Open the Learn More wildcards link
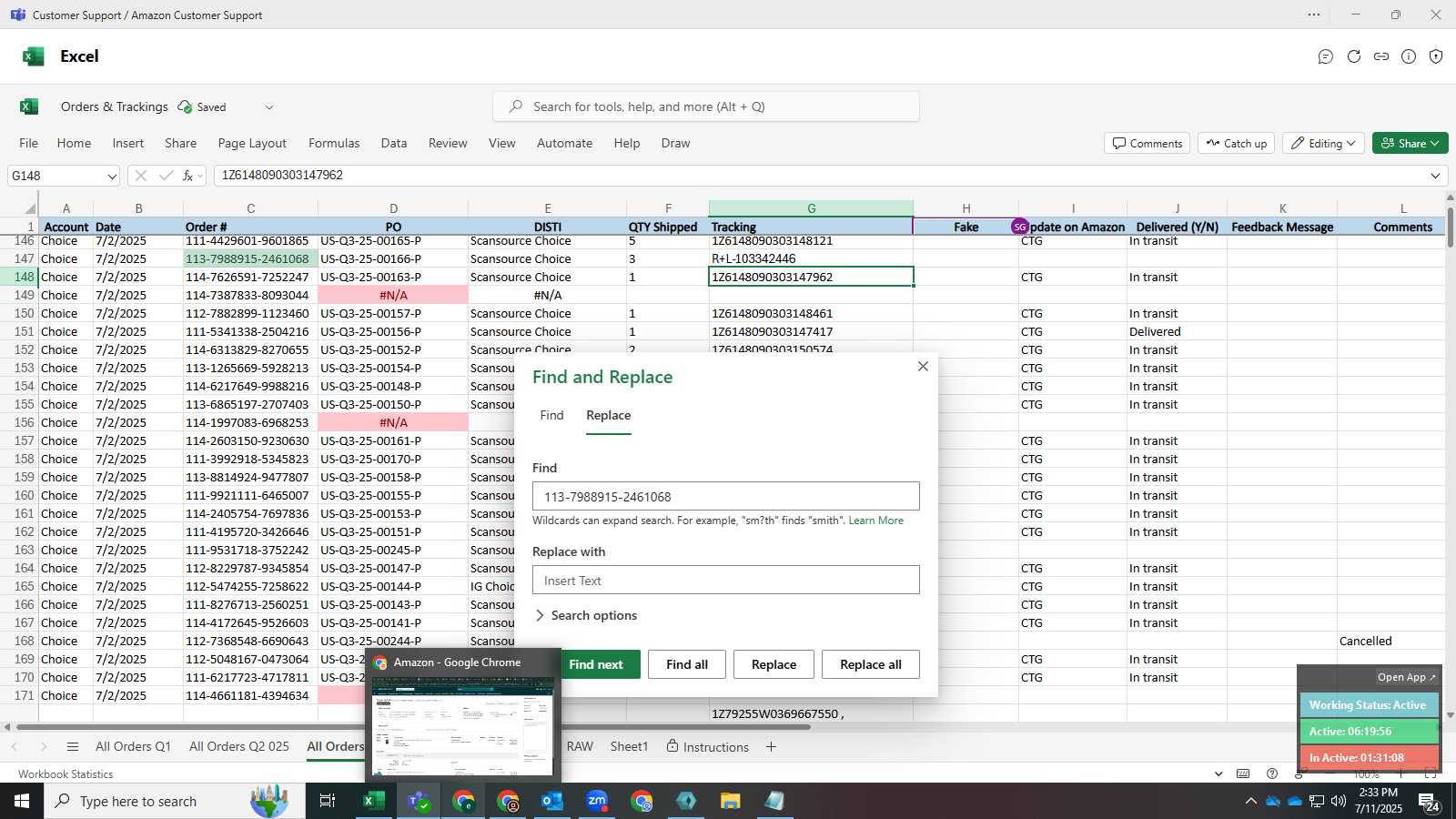This screenshot has width=1456, height=819. pos(876,521)
